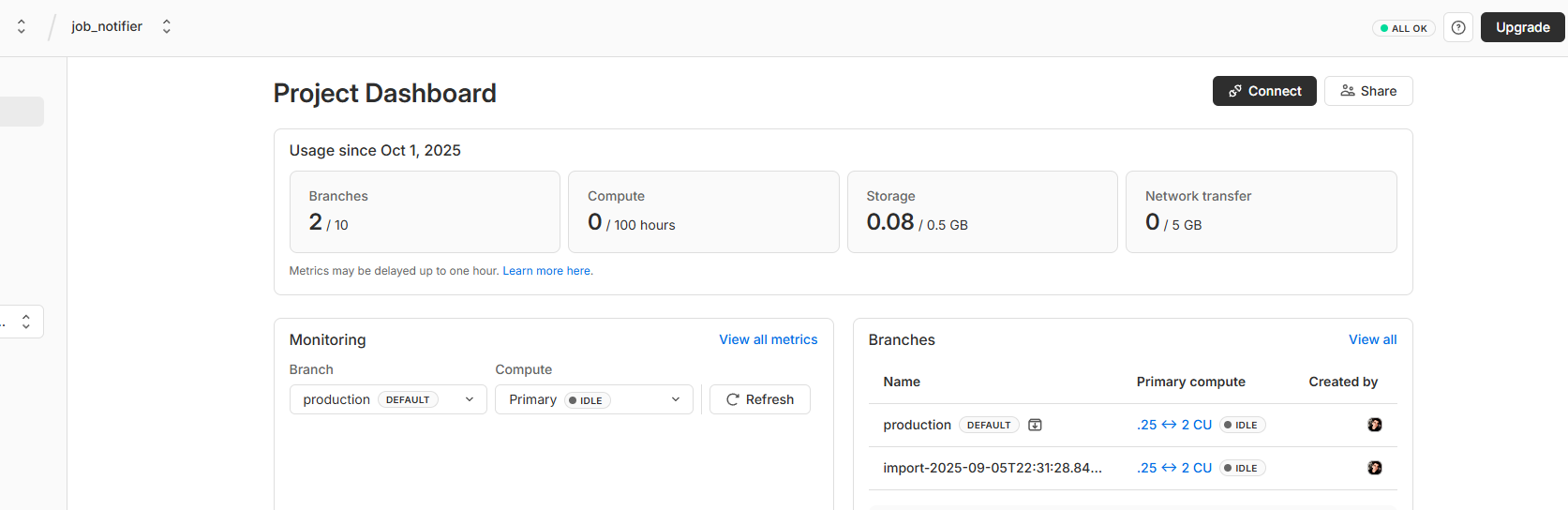The image size is (1568, 510).
Task: Click the Refresh button in Monitoring
Action: [x=759, y=399]
